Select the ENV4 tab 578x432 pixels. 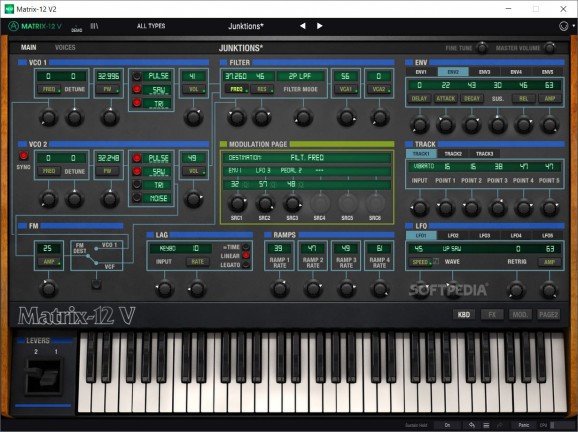[516, 72]
